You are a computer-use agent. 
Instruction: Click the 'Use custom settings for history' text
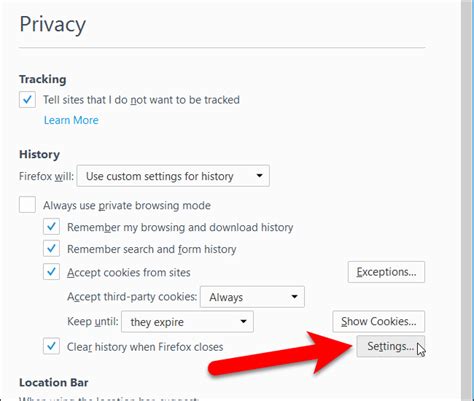tap(160, 176)
